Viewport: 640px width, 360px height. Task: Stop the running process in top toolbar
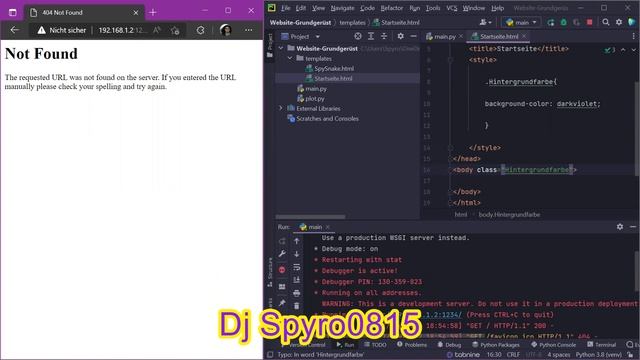click(589, 22)
